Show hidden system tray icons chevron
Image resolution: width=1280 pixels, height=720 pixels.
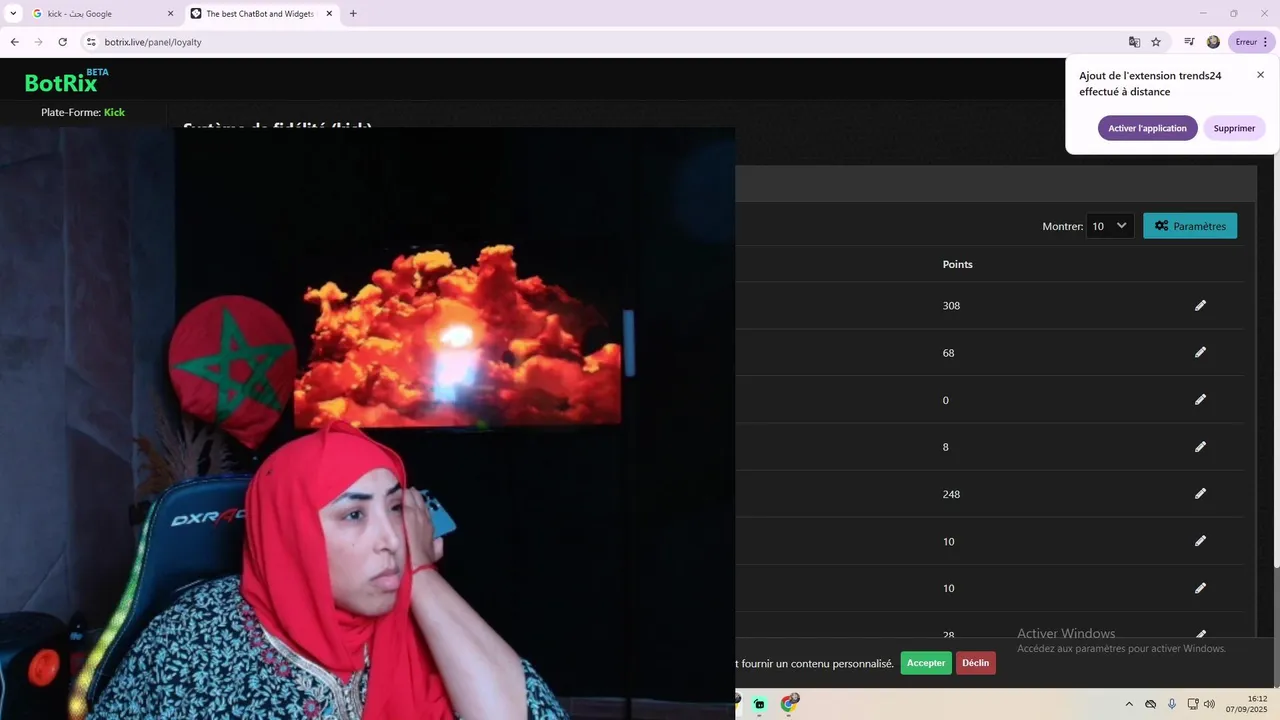[1129, 704]
